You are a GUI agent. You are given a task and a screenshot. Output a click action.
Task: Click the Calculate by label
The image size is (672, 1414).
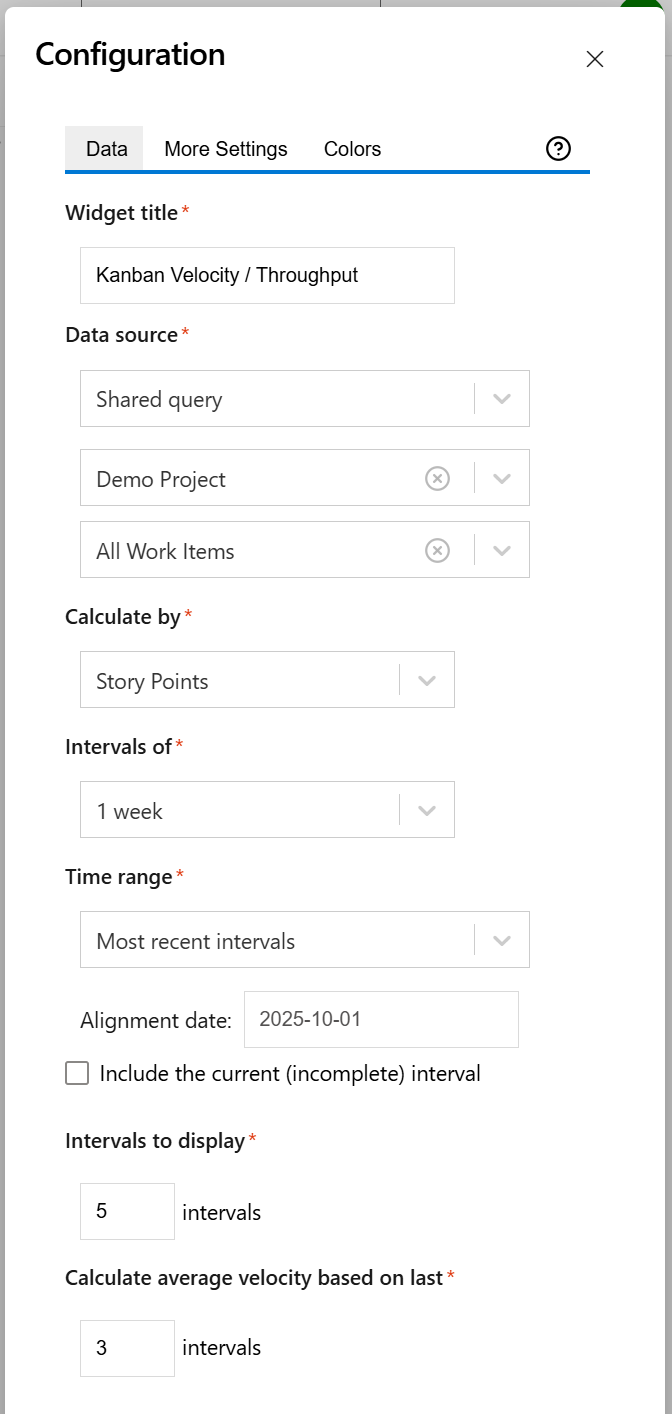122,617
